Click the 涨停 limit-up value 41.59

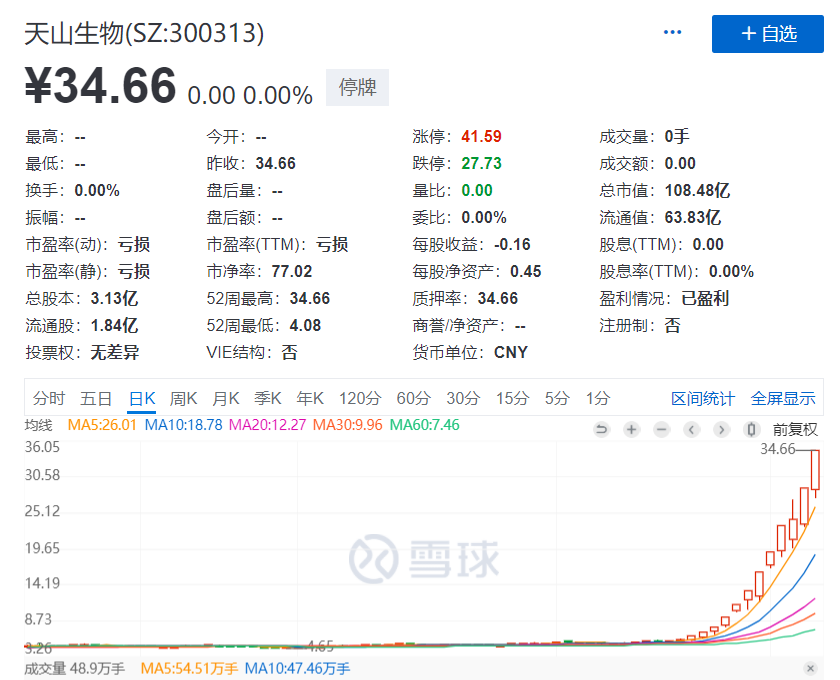pos(481,137)
